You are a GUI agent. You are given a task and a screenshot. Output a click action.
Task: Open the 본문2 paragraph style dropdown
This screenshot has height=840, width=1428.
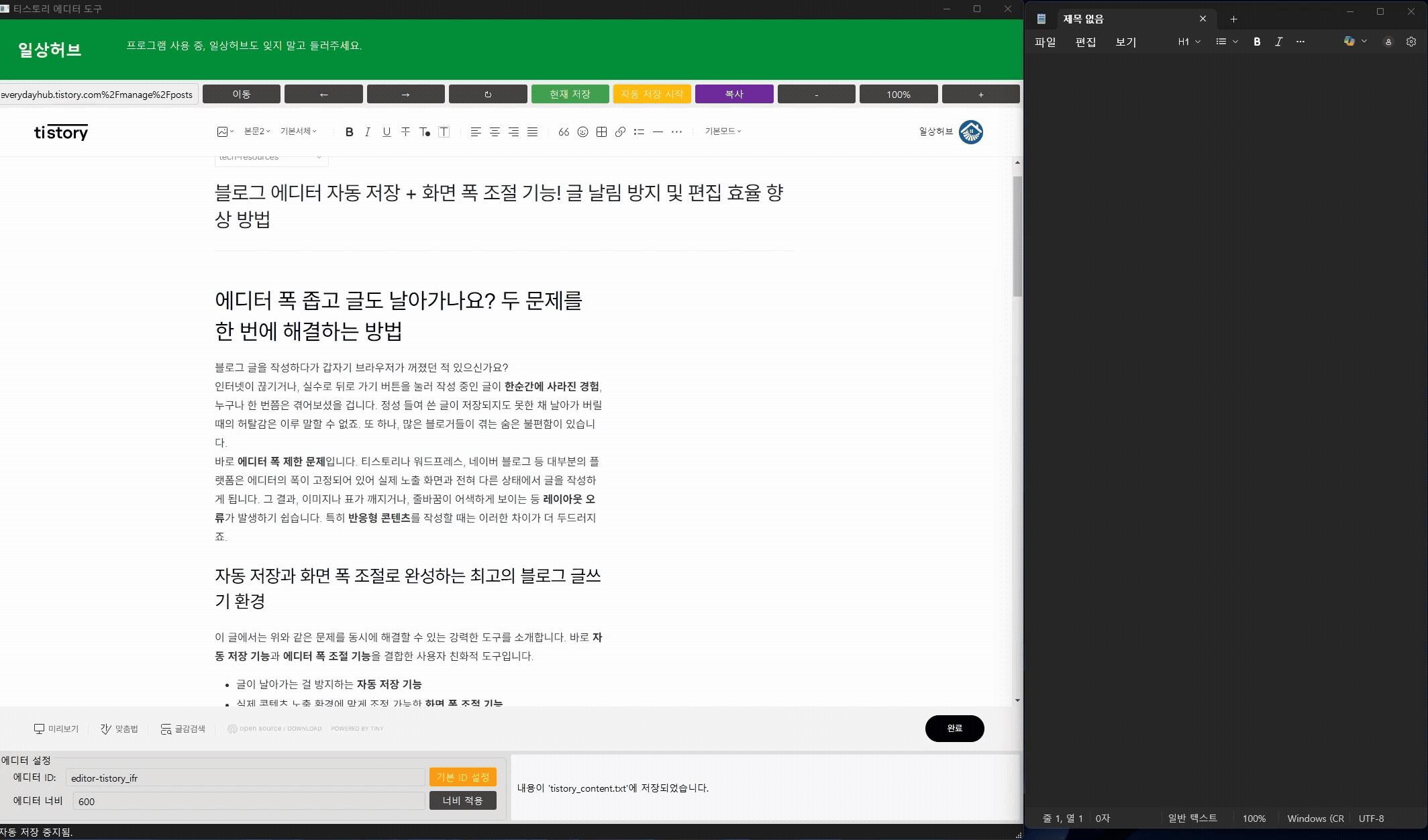click(256, 132)
